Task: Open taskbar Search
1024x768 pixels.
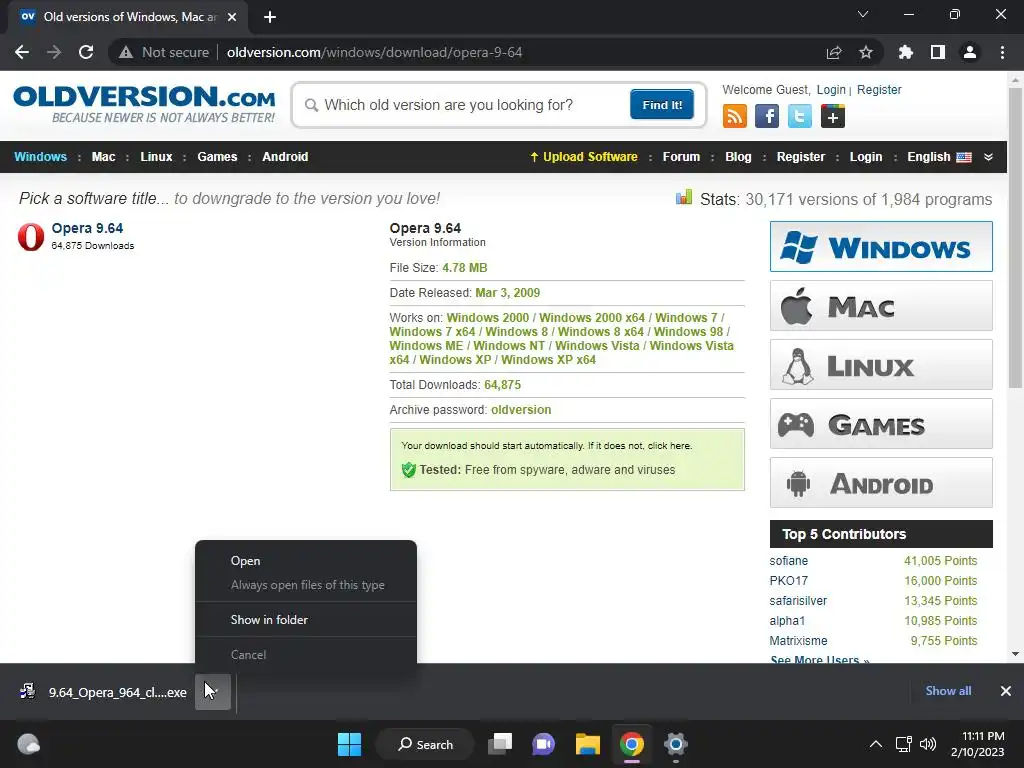Action: tap(425, 744)
